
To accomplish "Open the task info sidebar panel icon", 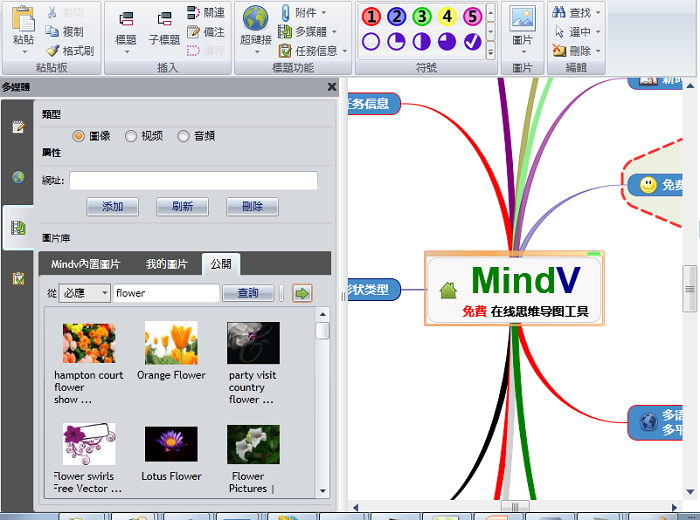I will (x=18, y=279).
